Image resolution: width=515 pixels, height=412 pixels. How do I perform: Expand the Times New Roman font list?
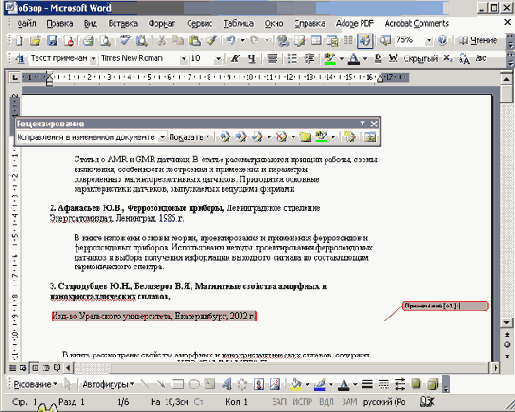click(184, 59)
